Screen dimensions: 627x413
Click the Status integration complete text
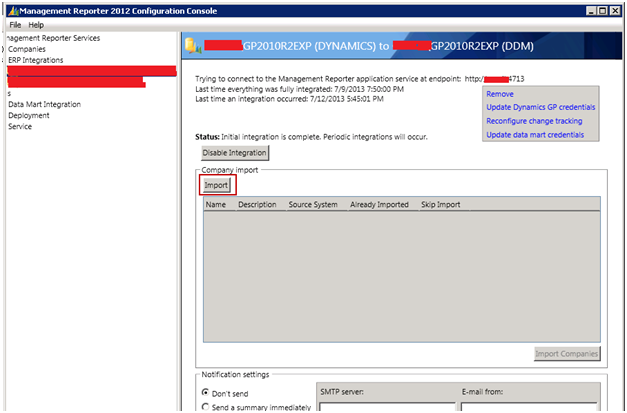point(312,137)
